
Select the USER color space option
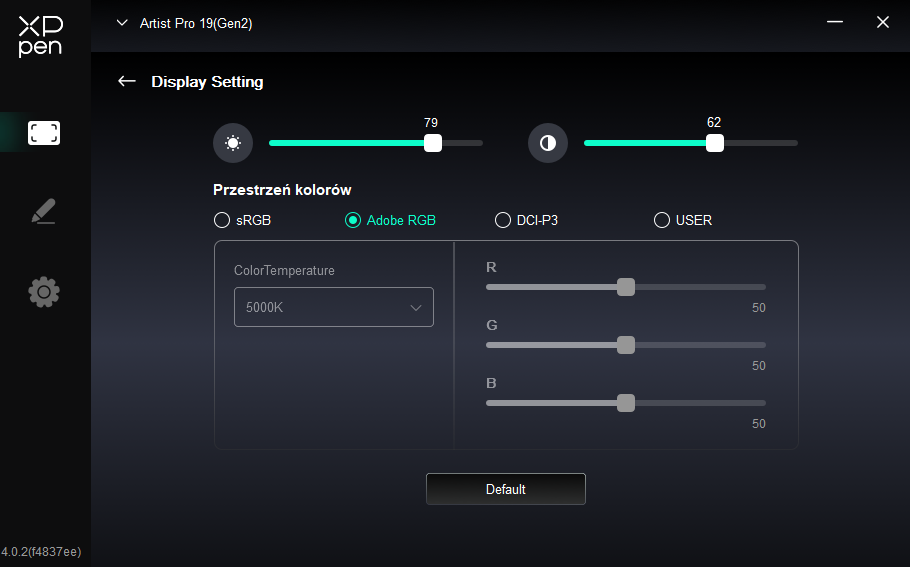[661, 220]
